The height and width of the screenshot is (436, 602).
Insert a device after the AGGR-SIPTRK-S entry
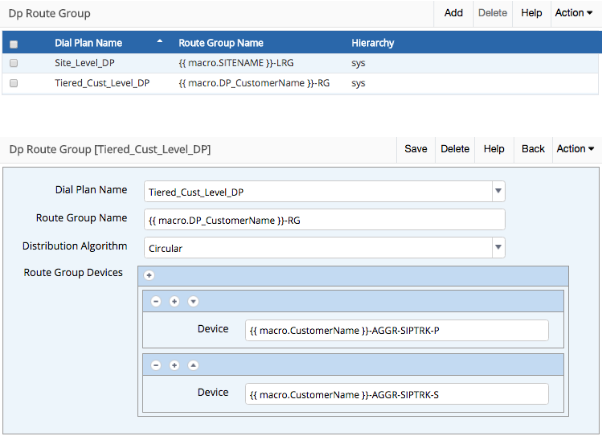point(174,365)
